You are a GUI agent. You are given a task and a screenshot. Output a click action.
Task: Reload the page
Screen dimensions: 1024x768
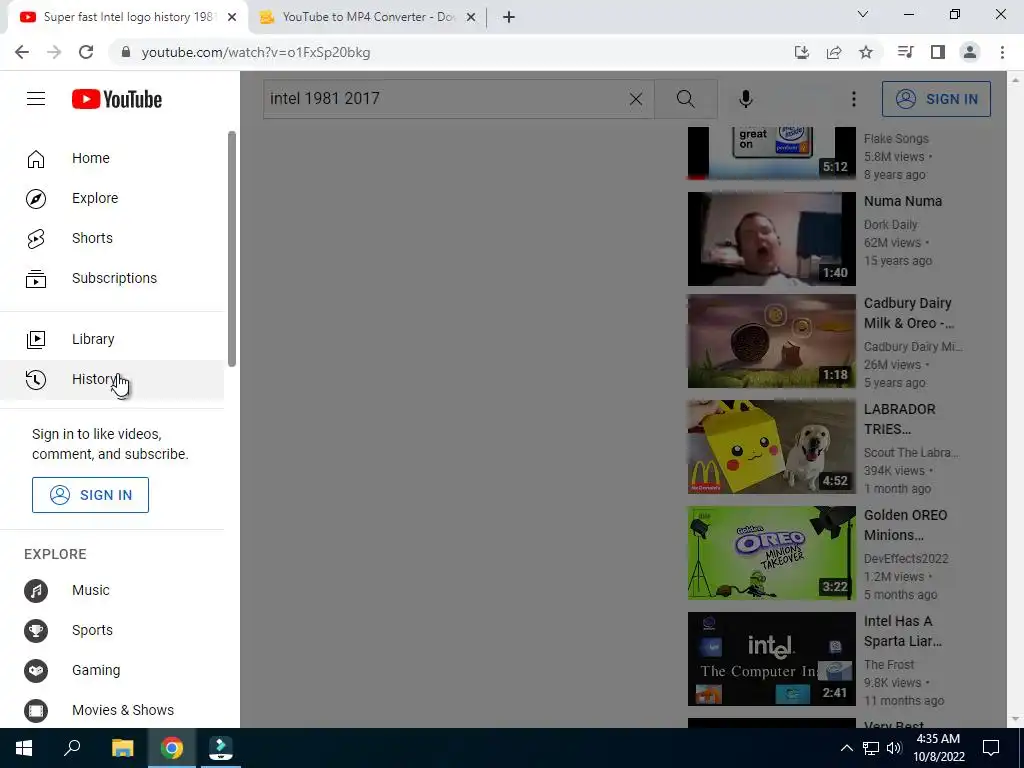coord(86,52)
